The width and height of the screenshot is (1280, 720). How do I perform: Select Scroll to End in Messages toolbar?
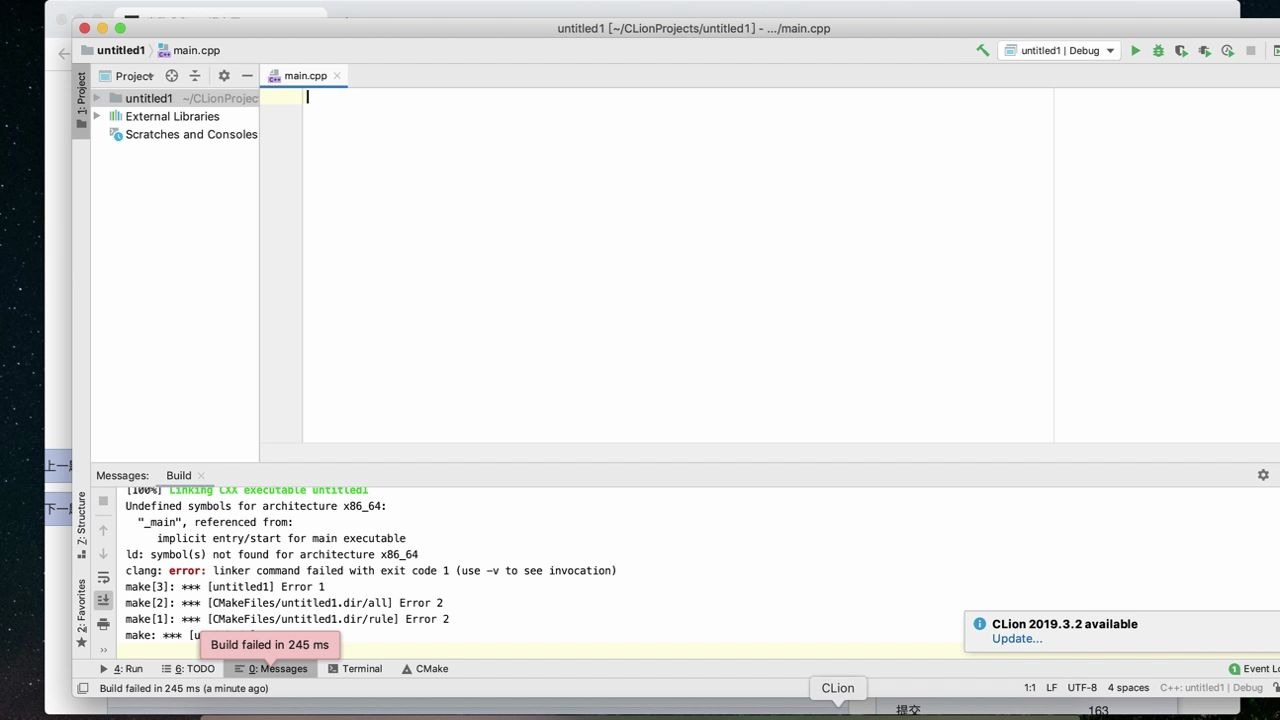(x=103, y=599)
